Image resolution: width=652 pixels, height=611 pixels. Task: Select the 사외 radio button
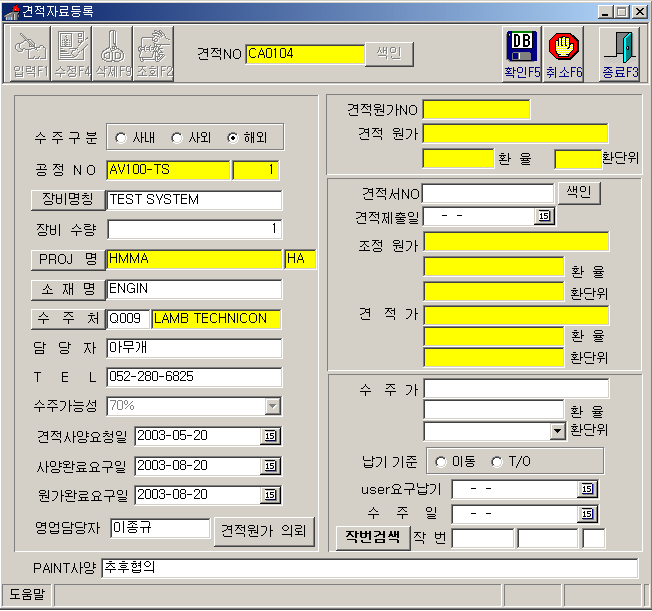pyautogui.click(x=177, y=137)
